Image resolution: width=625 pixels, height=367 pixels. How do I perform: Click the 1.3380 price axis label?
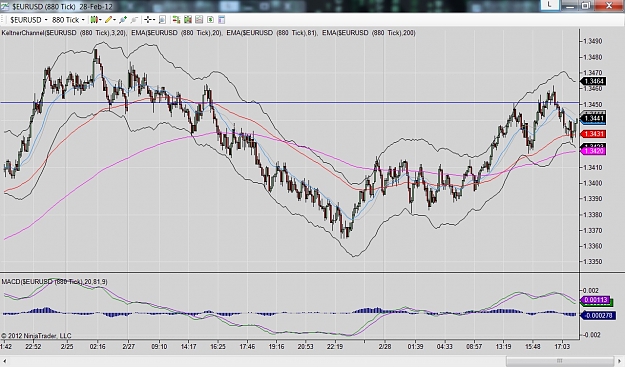point(593,215)
